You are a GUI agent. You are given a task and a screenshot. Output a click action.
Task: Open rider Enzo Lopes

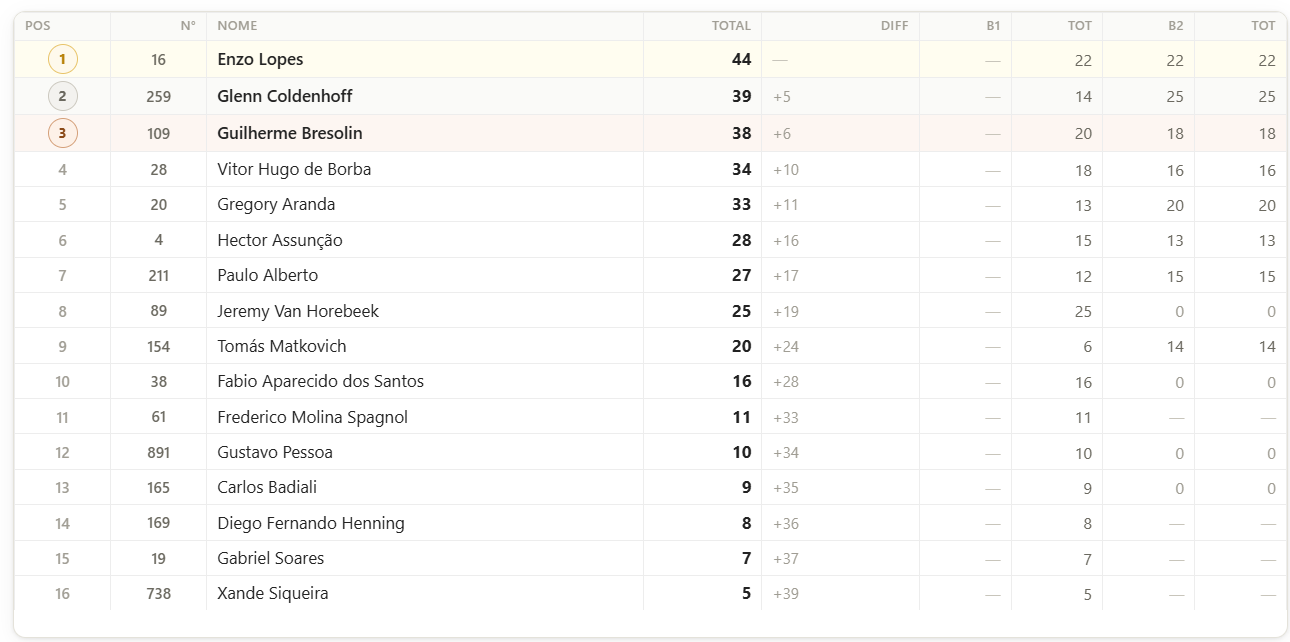[260, 60]
